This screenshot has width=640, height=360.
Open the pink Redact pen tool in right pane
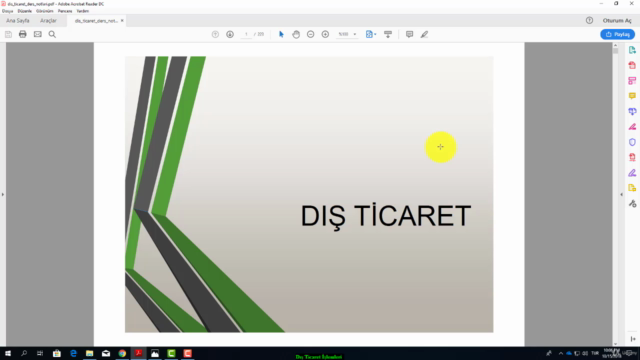pos(632,127)
